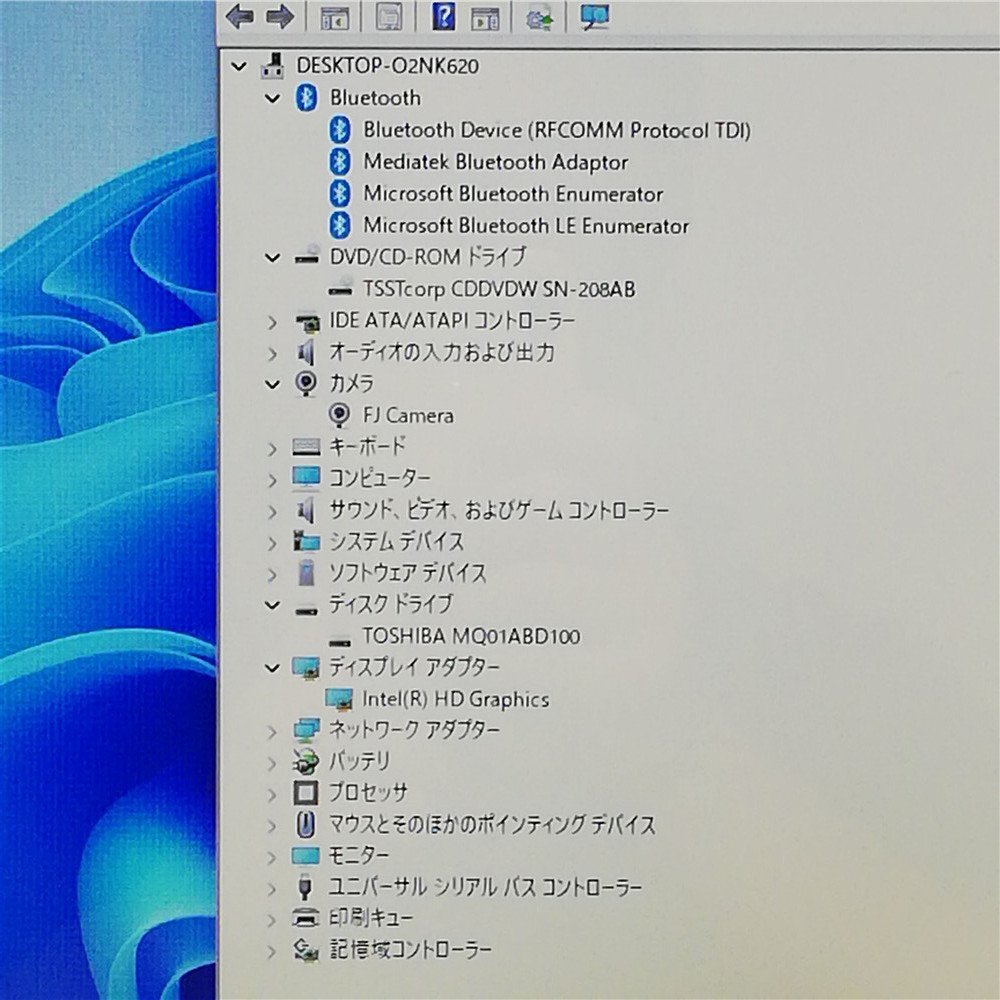Collapse the ディスプレイ アダプター category
This screenshot has height=1000, width=1000.
pyautogui.click(x=272, y=668)
